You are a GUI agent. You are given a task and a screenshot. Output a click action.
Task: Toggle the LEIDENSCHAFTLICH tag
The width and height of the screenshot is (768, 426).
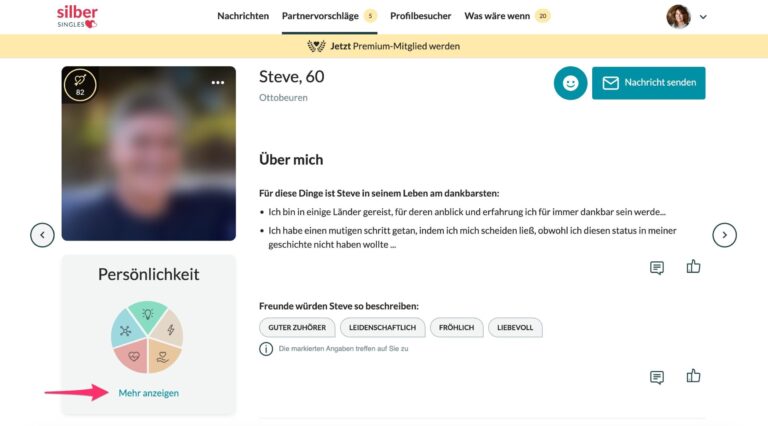pos(382,328)
